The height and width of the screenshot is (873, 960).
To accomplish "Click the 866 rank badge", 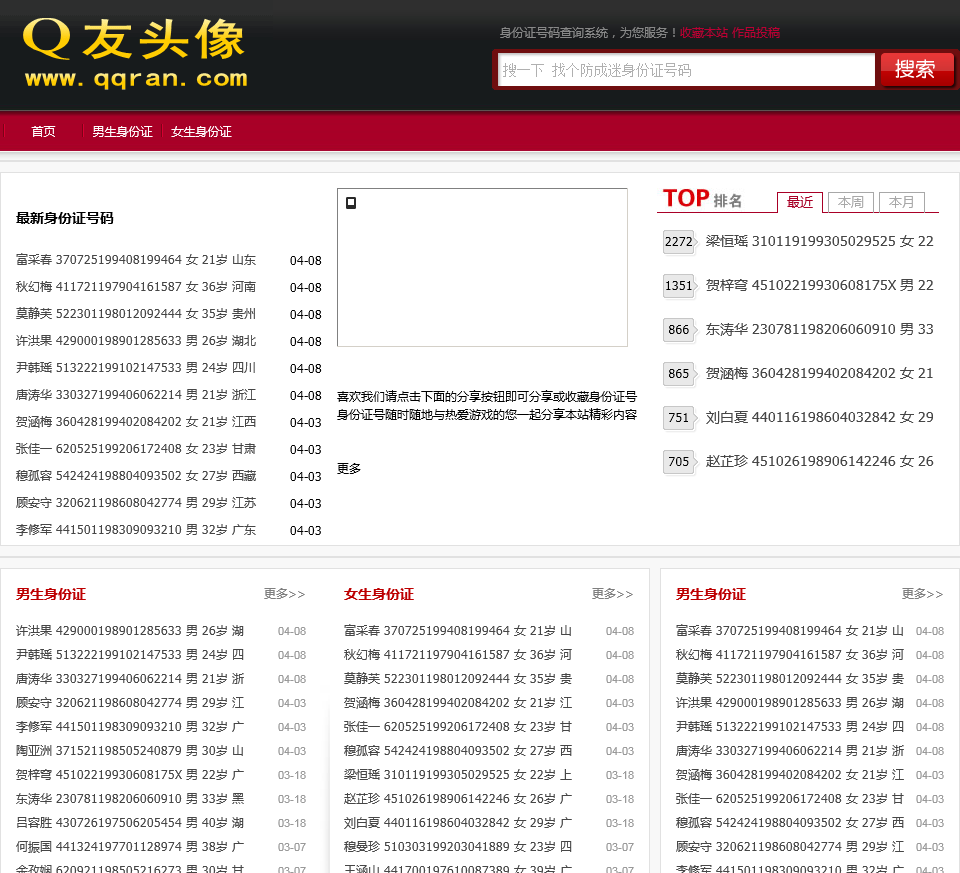I will pos(678,329).
